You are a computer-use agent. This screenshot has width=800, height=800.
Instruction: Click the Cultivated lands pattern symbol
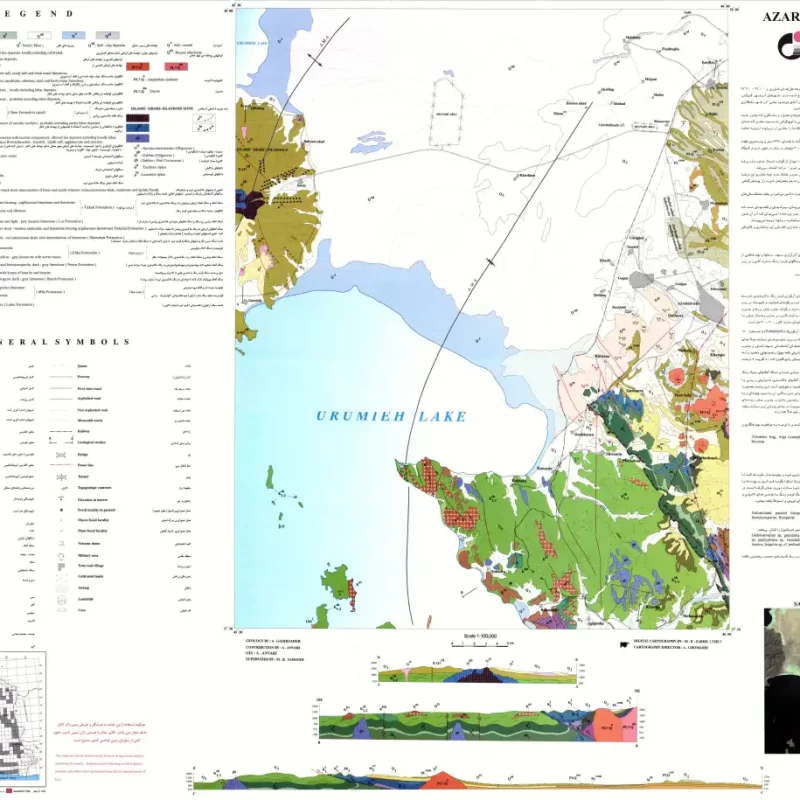[61, 577]
